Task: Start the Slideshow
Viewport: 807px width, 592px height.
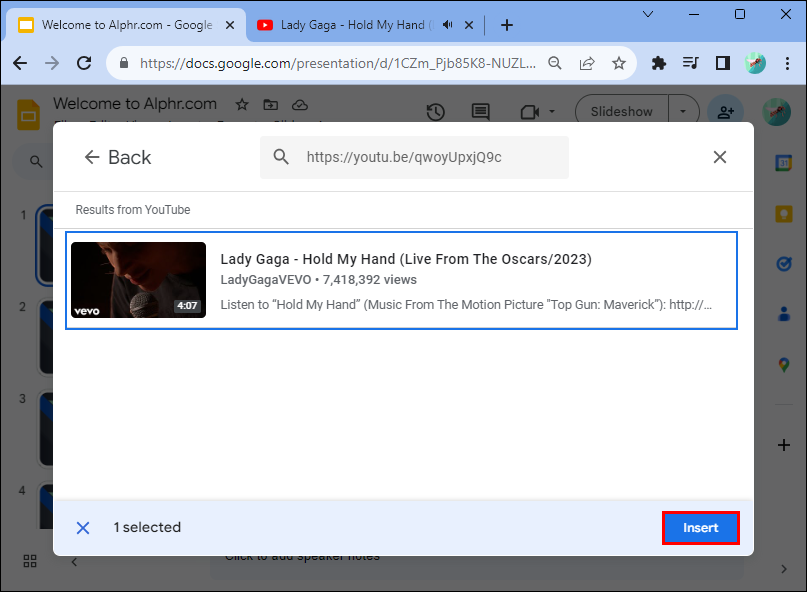Action: (x=621, y=112)
